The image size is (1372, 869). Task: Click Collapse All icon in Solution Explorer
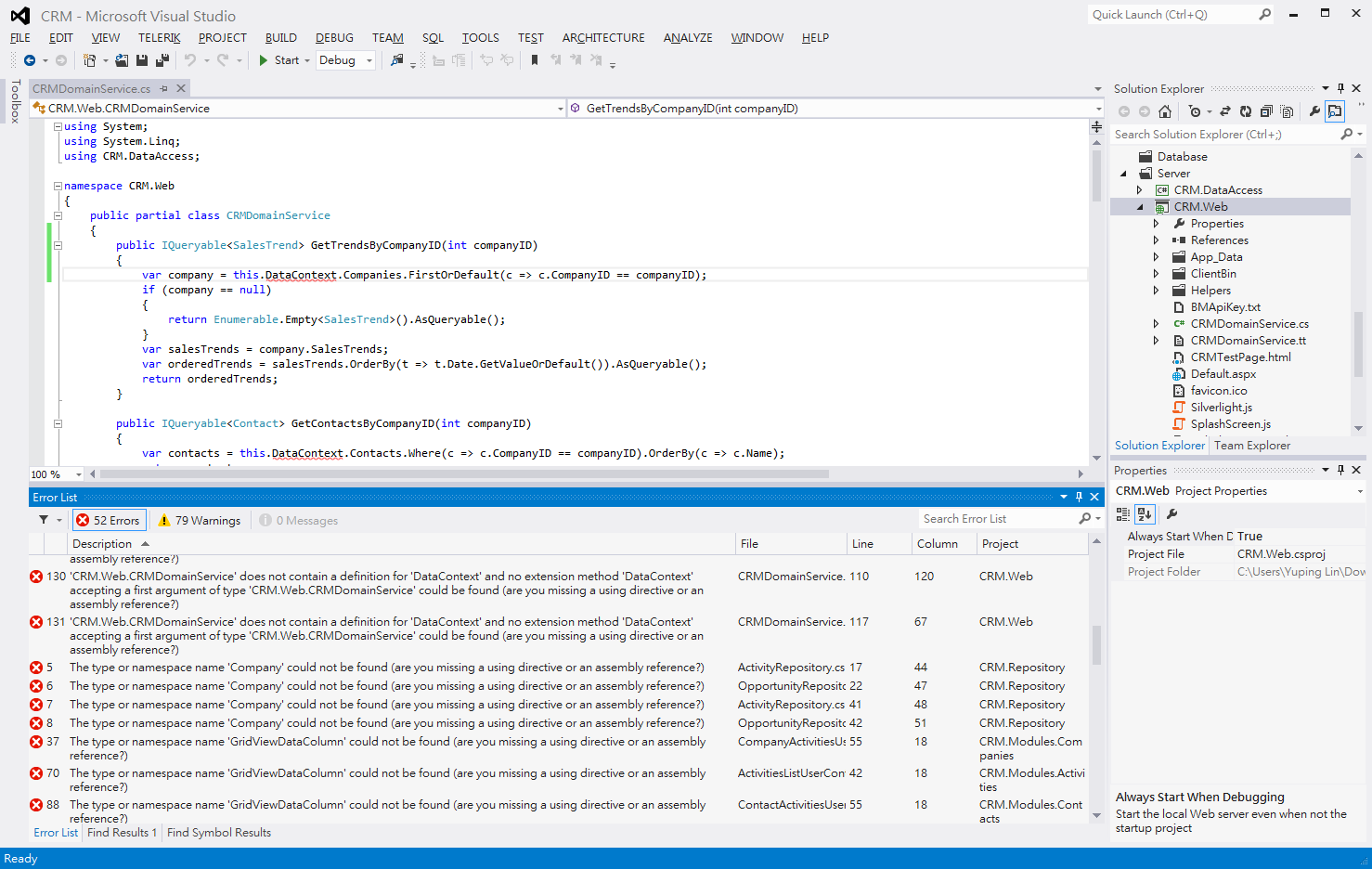(x=1266, y=111)
